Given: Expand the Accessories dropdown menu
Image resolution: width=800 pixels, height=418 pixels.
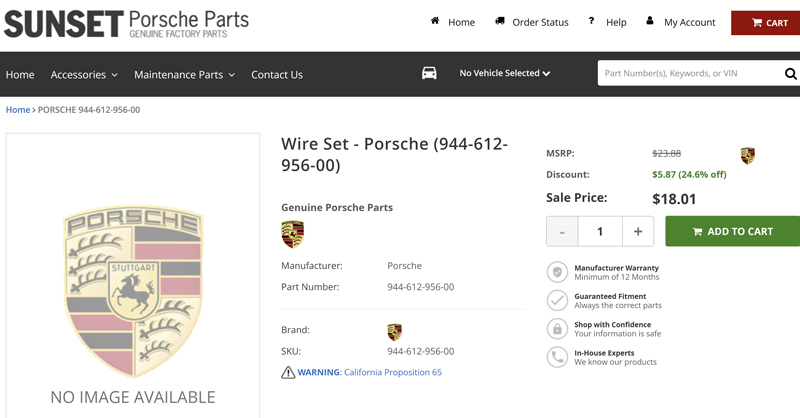Looking at the screenshot, I should [84, 75].
